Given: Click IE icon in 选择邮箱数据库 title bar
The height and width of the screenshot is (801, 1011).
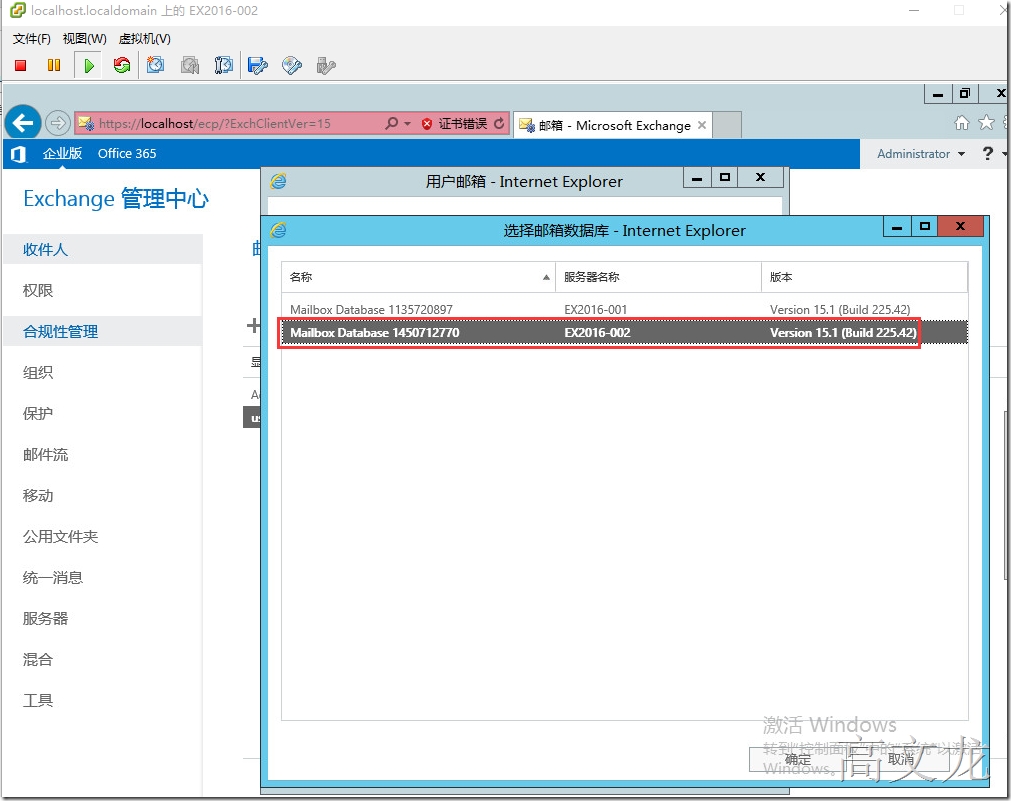Looking at the screenshot, I should point(279,230).
